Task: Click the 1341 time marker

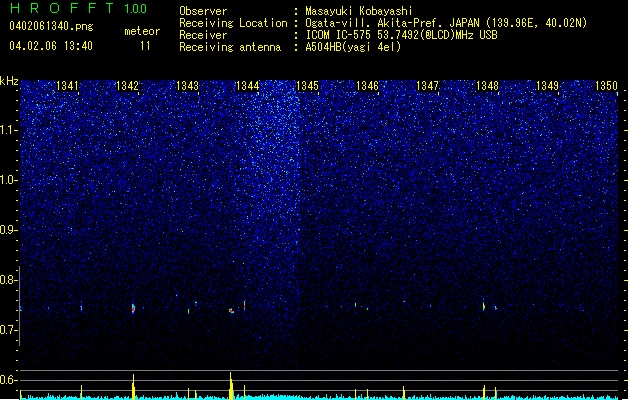Action: tap(67, 86)
